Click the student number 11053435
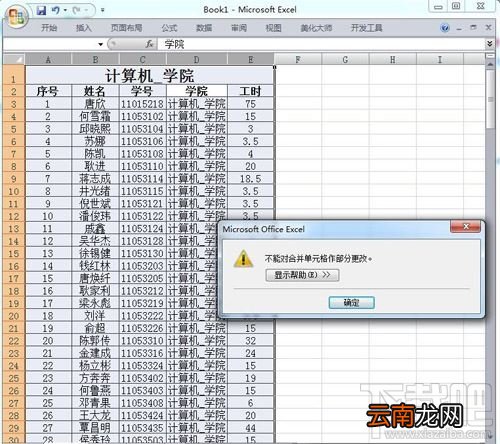 click(x=142, y=428)
